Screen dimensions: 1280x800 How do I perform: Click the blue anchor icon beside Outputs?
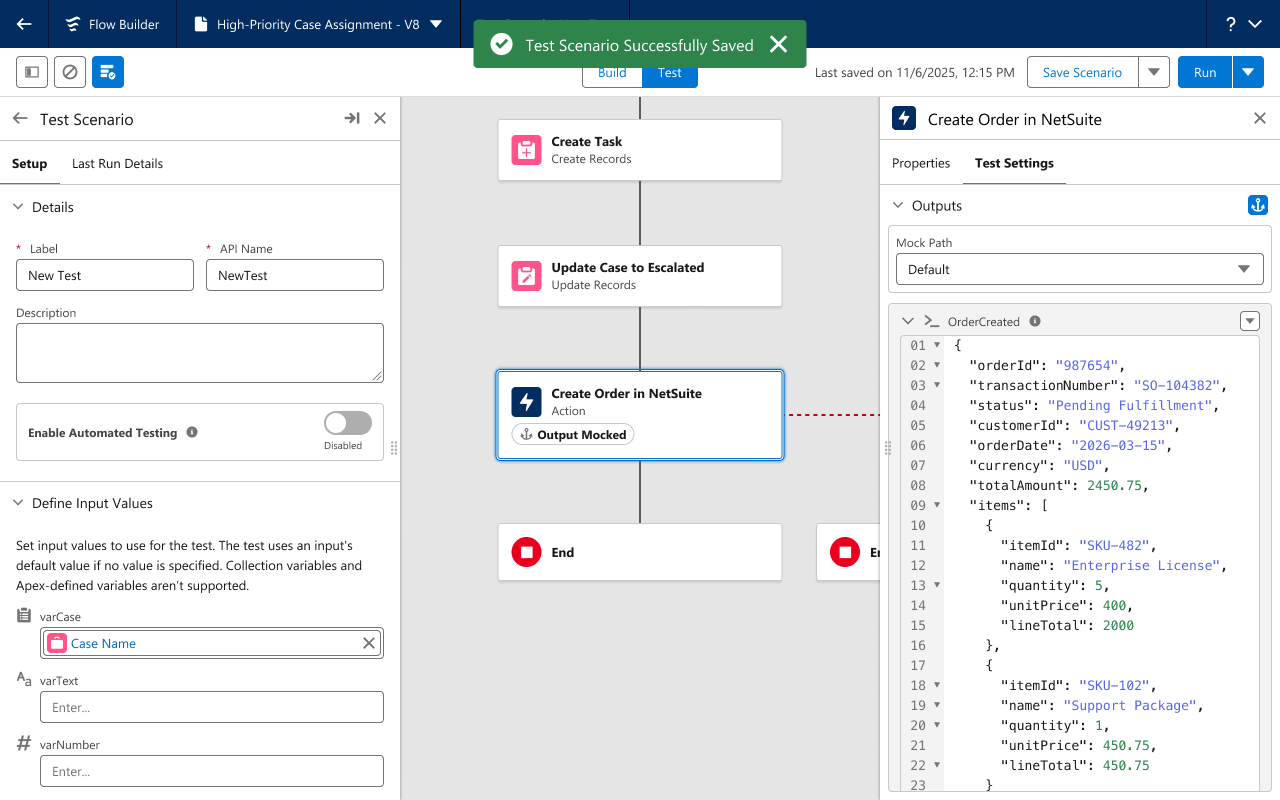[x=1258, y=205]
